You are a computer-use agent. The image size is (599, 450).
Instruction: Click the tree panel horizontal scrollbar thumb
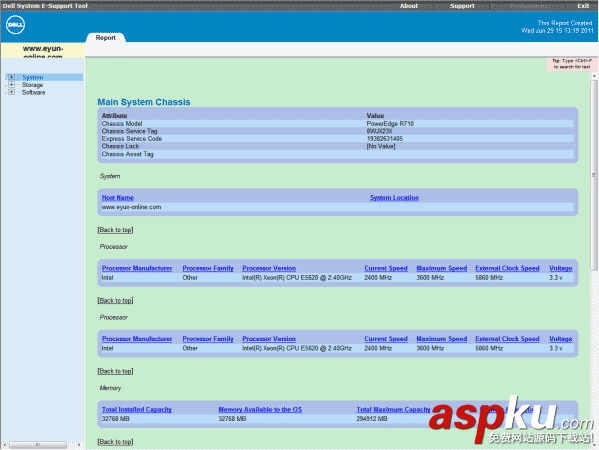pyautogui.click(x=37, y=445)
